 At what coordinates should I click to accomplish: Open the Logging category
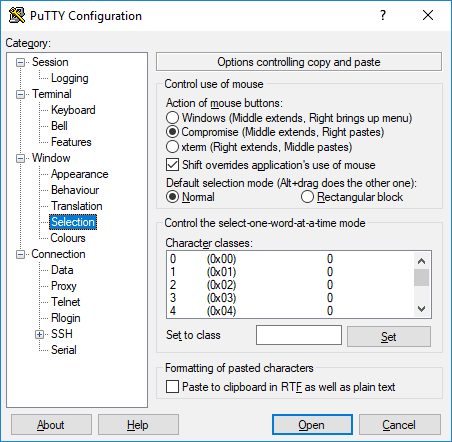pos(70,78)
